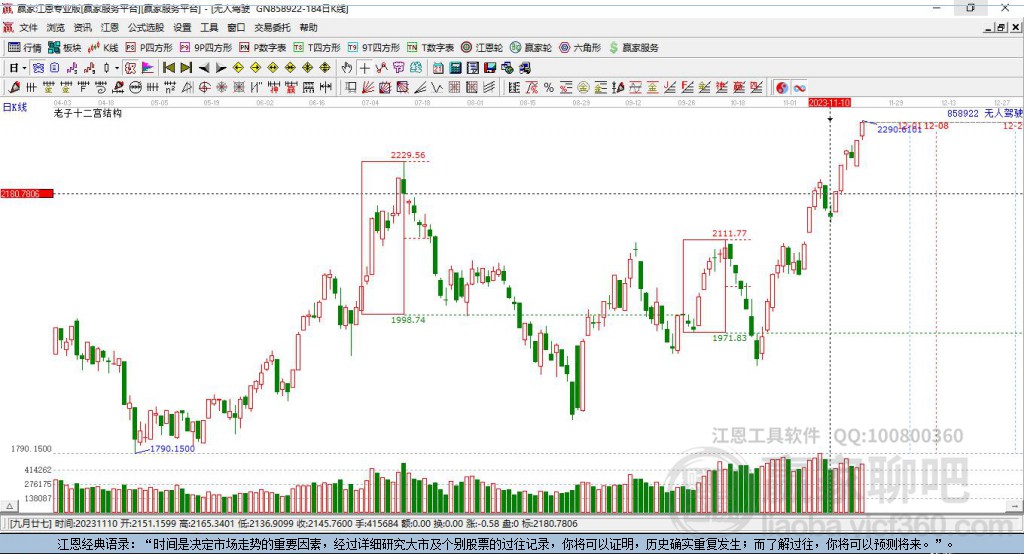Expand the 日 period dropdown
1024x554 pixels.
(24, 68)
